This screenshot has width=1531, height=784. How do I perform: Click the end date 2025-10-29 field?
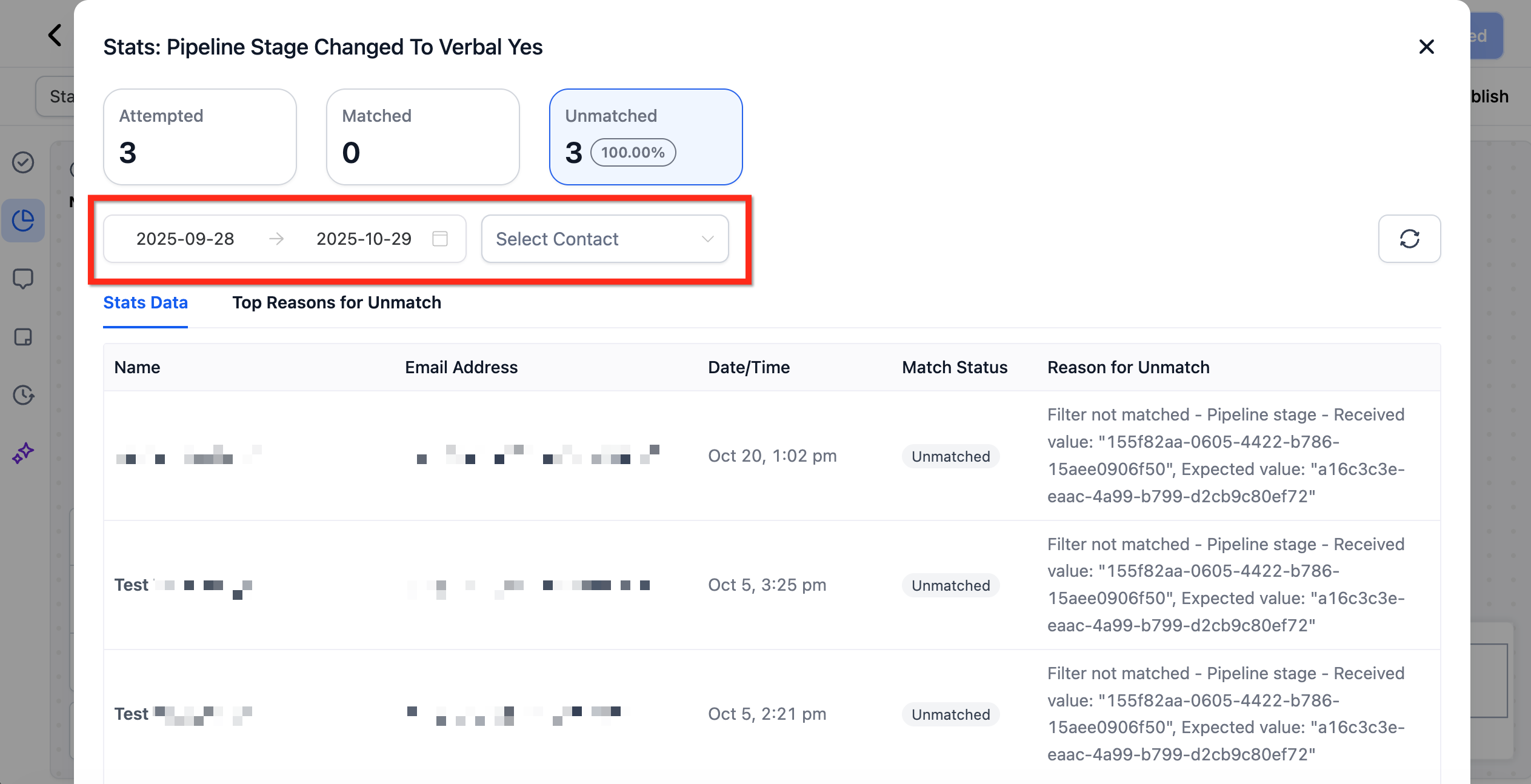(x=364, y=239)
